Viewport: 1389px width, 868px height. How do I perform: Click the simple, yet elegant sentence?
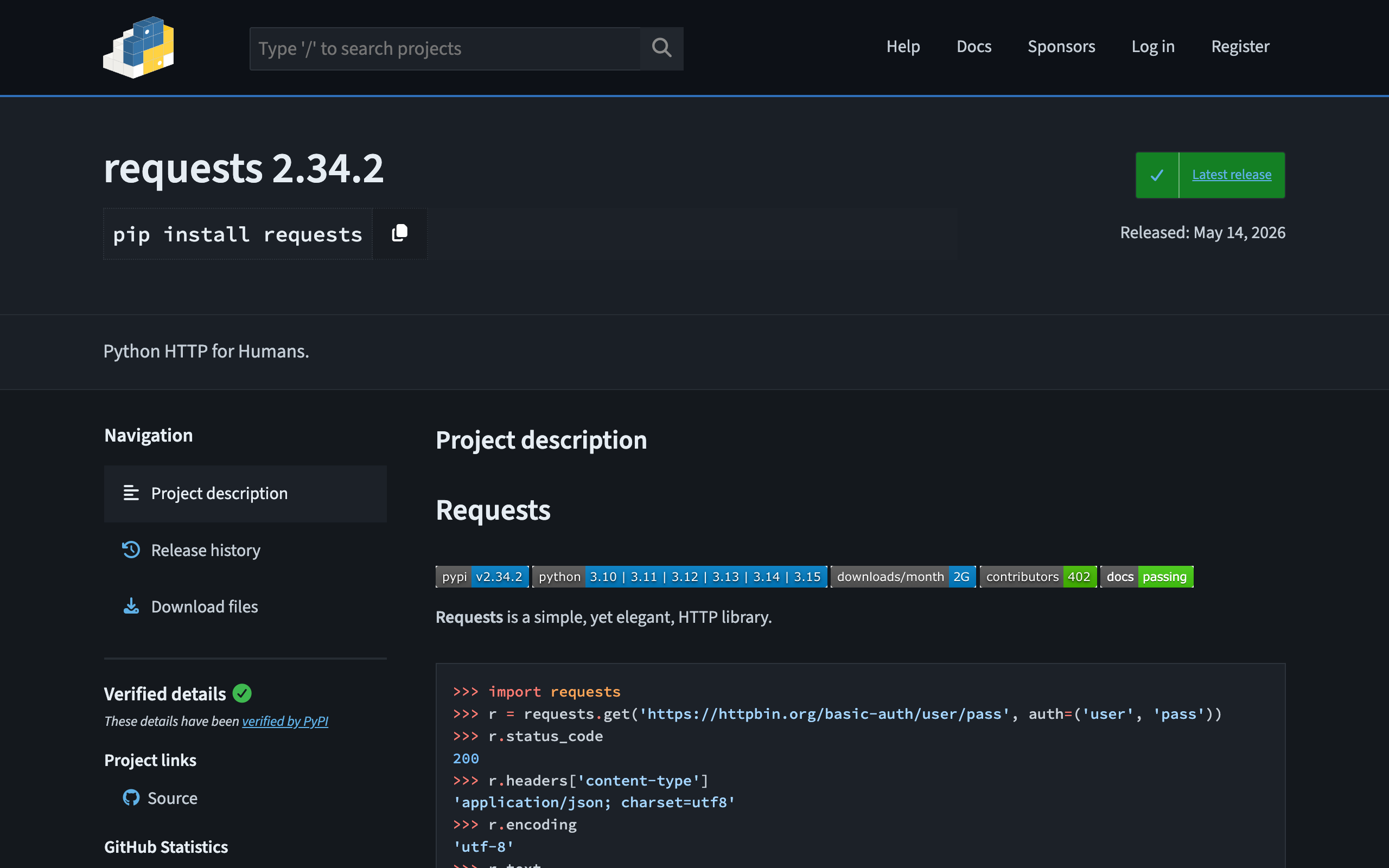pyautogui.click(x=603, y=617)
